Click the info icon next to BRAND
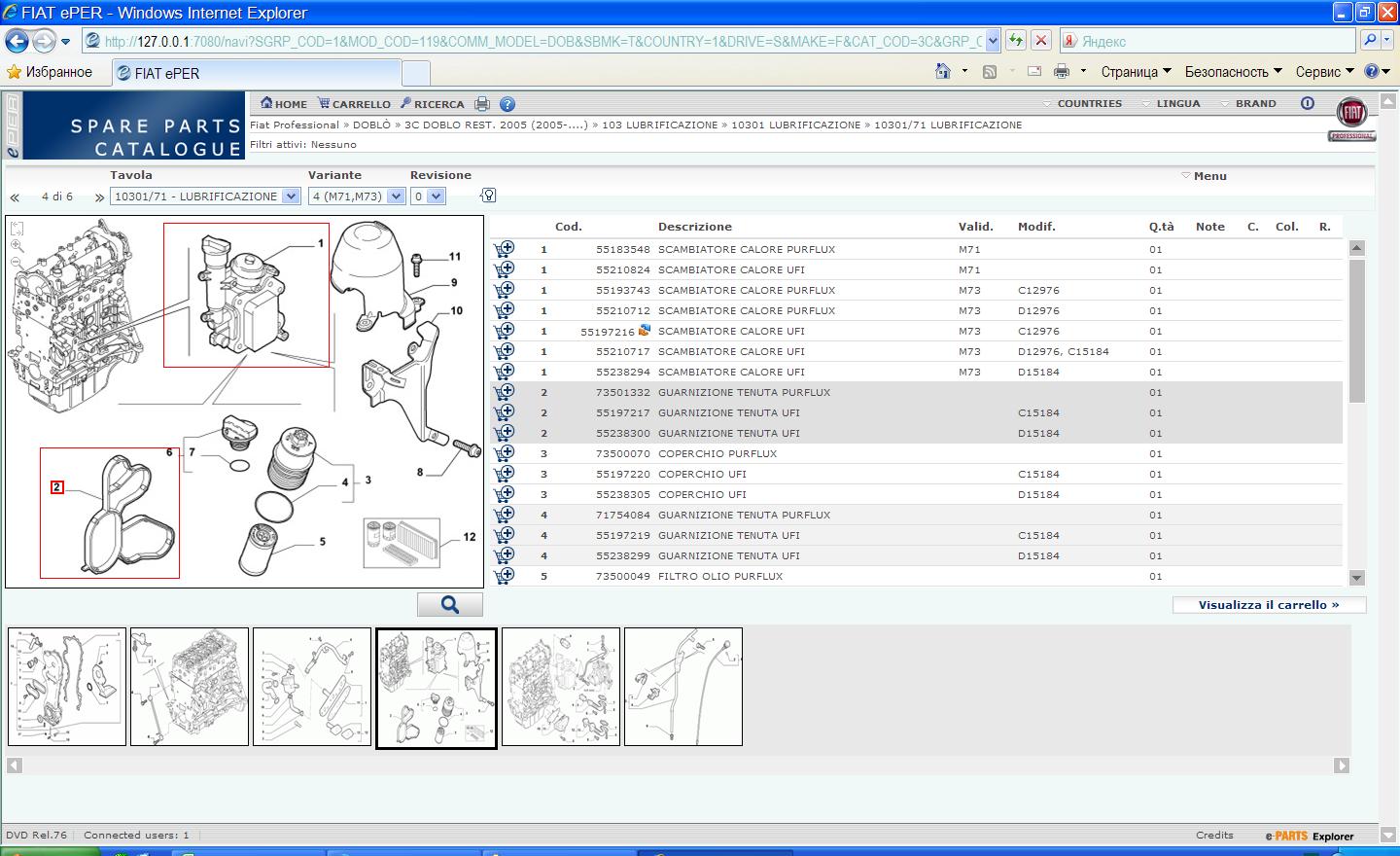 [1307, 103]
